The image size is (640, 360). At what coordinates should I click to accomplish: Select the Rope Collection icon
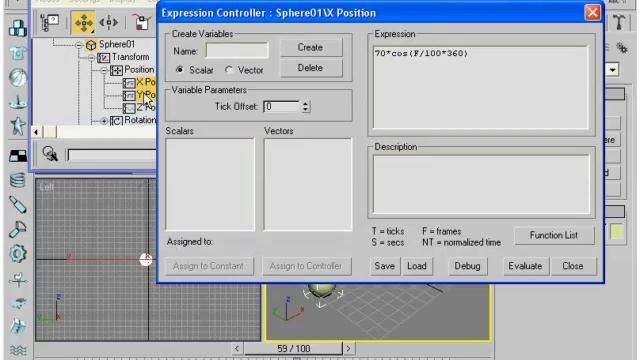[x=18, y=101]
